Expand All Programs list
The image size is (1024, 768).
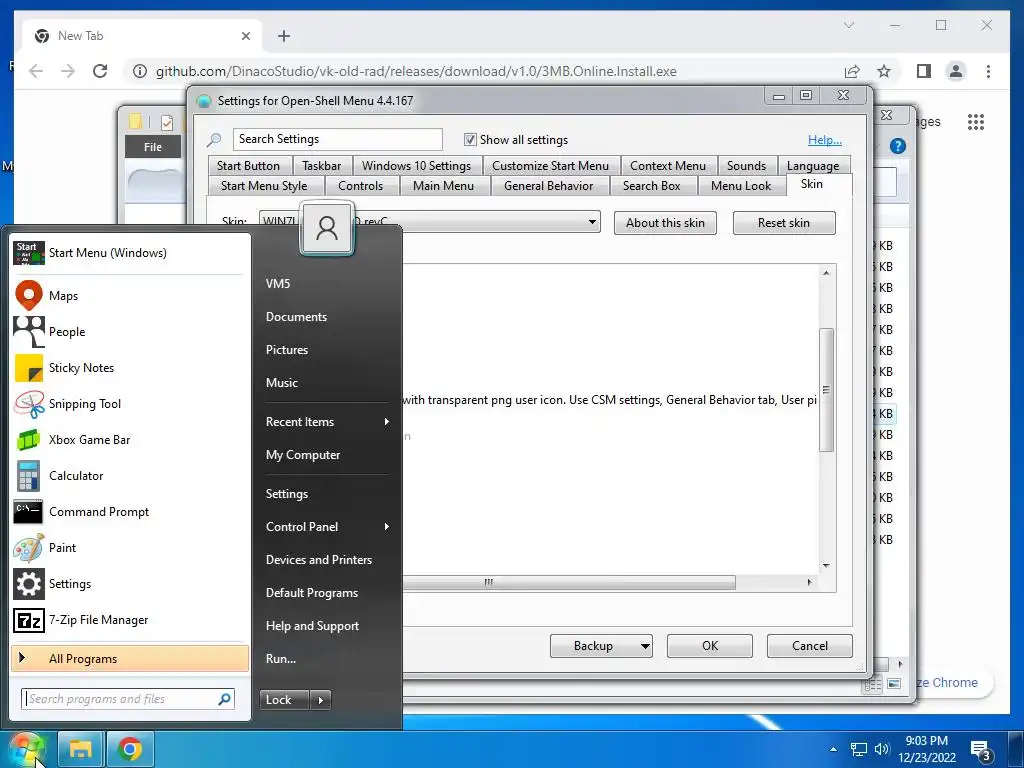click(130, 658)
